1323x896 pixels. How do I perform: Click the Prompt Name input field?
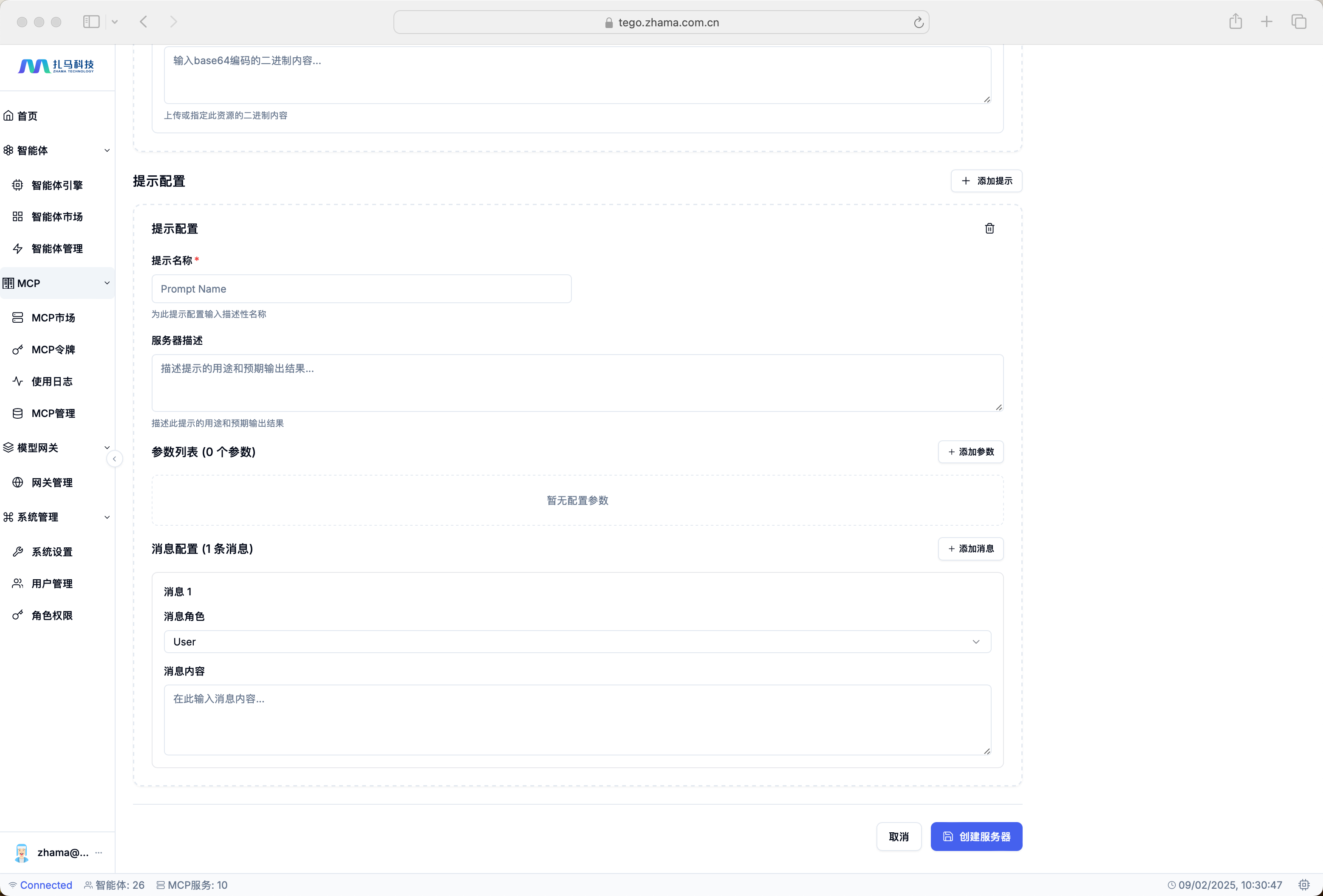tap(361, 288)
